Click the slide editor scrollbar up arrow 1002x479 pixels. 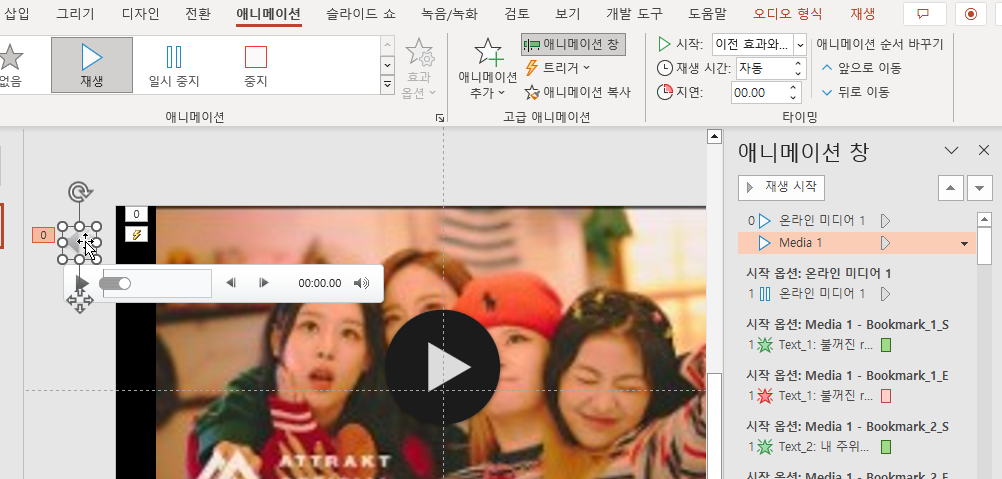pos(714,136)
